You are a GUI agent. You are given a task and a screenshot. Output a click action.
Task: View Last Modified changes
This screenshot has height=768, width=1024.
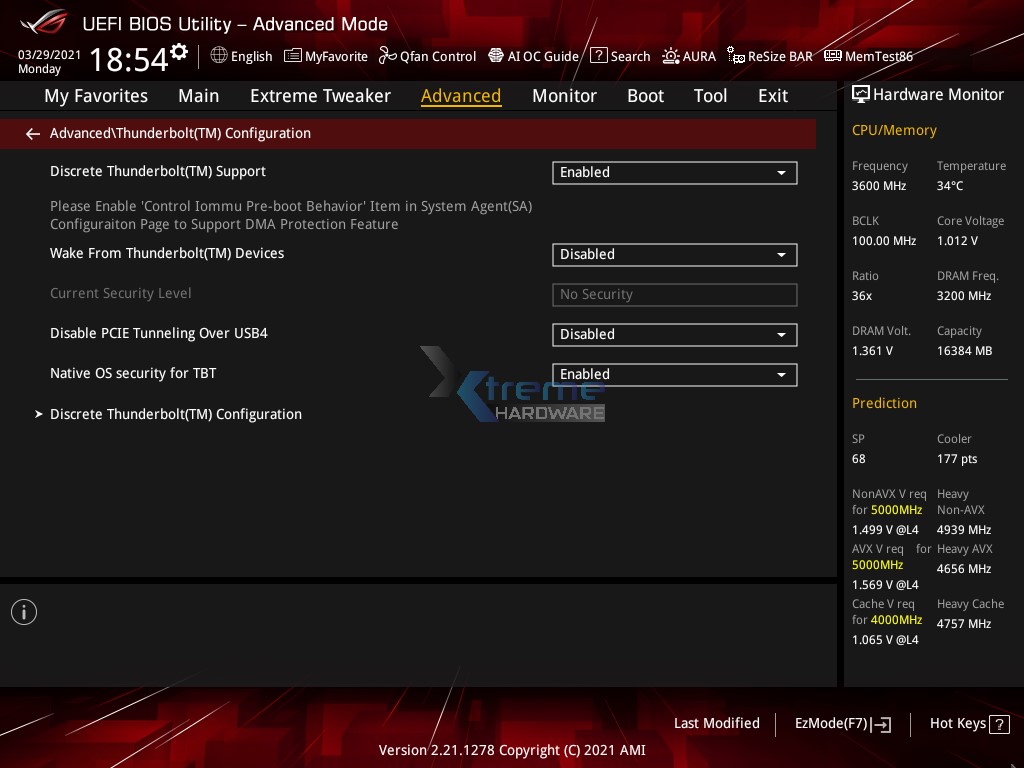click(716, 723)
